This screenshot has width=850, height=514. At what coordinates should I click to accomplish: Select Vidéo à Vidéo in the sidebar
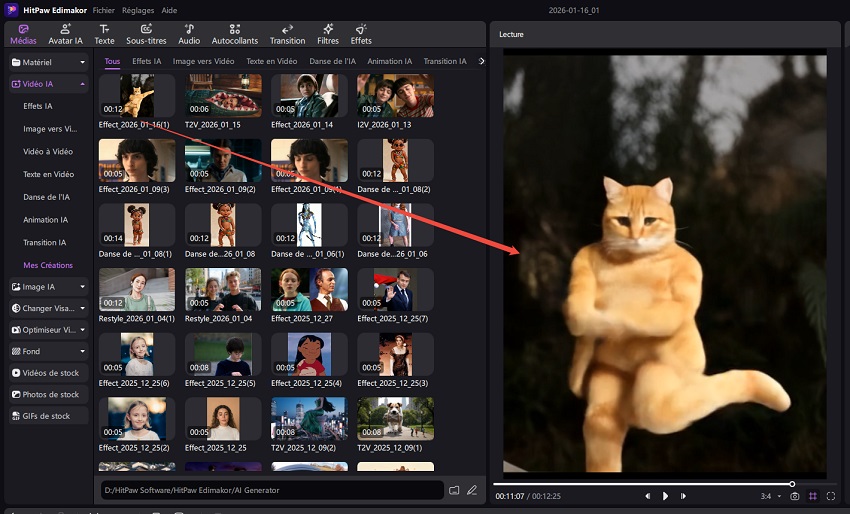pos(48,152)
